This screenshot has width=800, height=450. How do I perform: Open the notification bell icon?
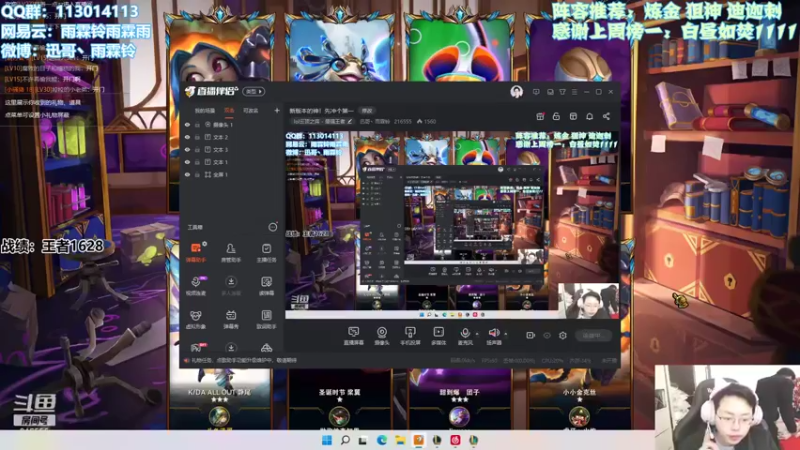coord(589,116)
